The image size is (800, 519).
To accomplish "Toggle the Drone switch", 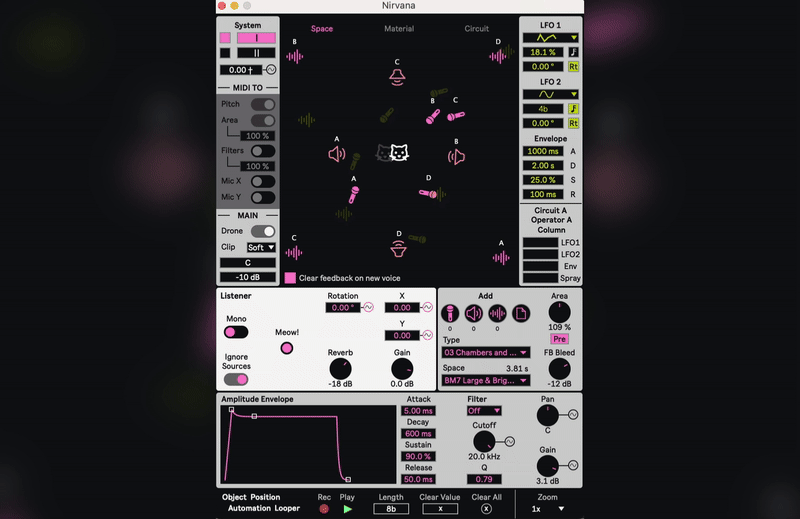I will [x=262, y=231].
